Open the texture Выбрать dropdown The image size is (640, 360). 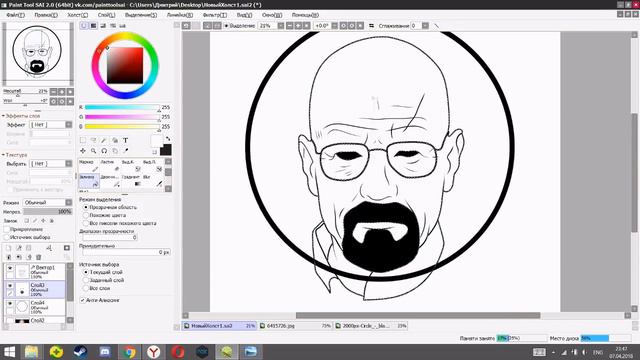click(x=69, y=163)
